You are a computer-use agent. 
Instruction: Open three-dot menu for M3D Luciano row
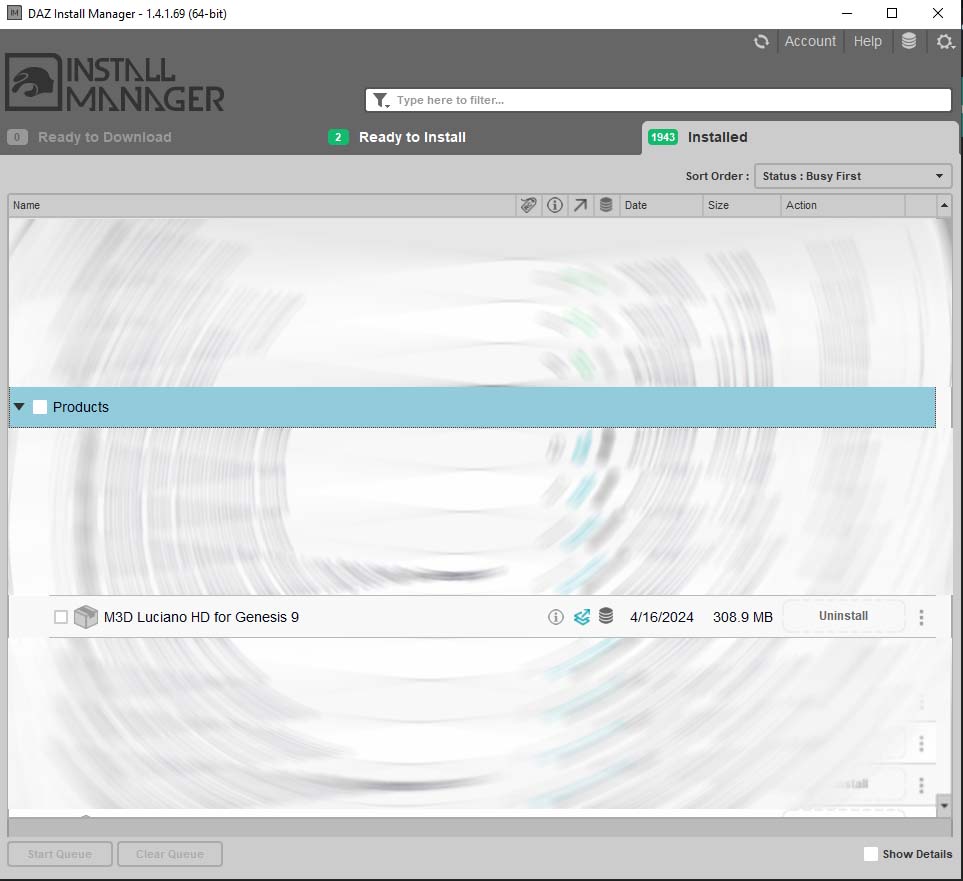[x=921, y=617]
